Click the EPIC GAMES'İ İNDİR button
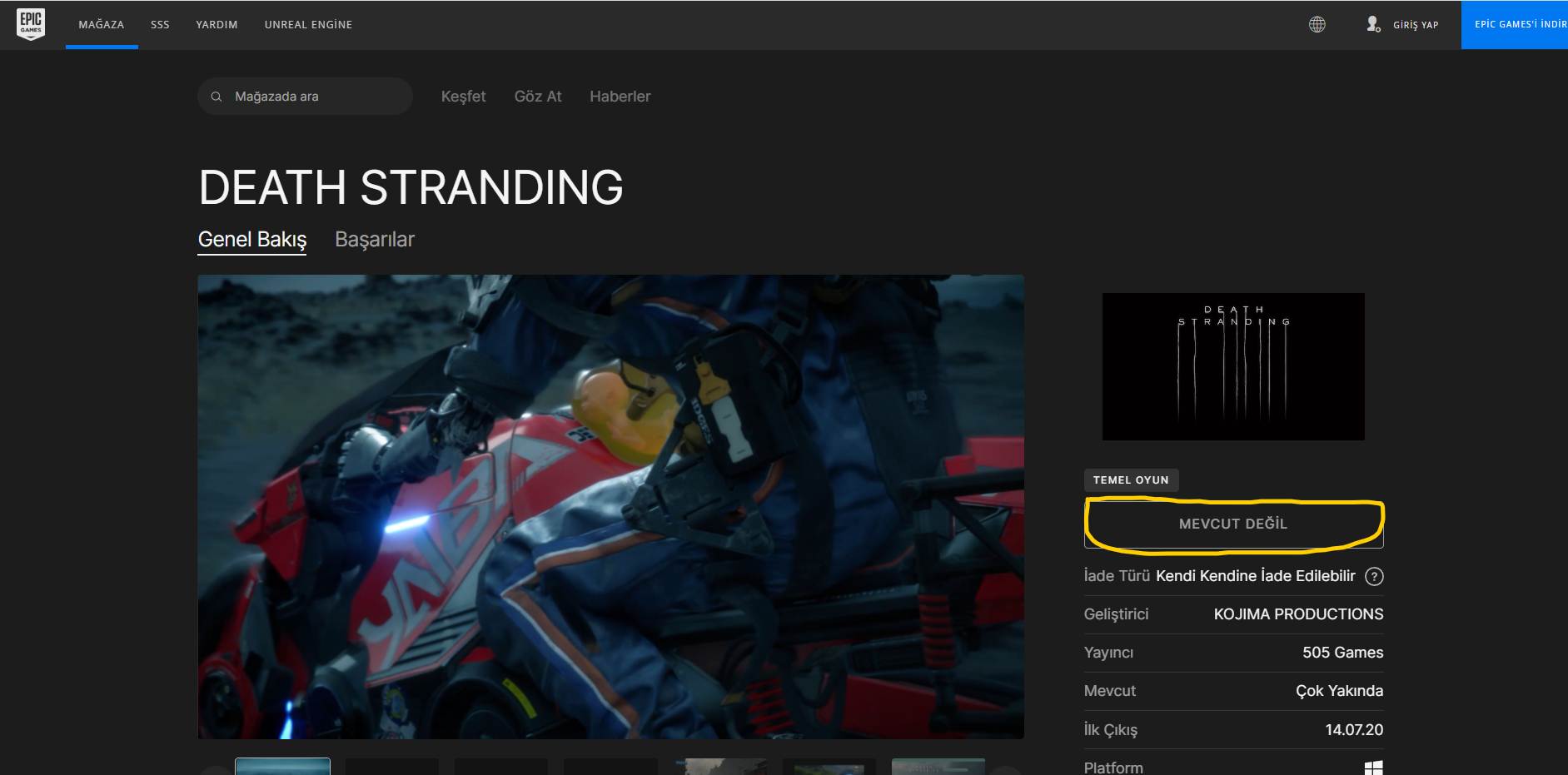Image resolution: width=1568 pixels, height=775 pixels. 1515,25
